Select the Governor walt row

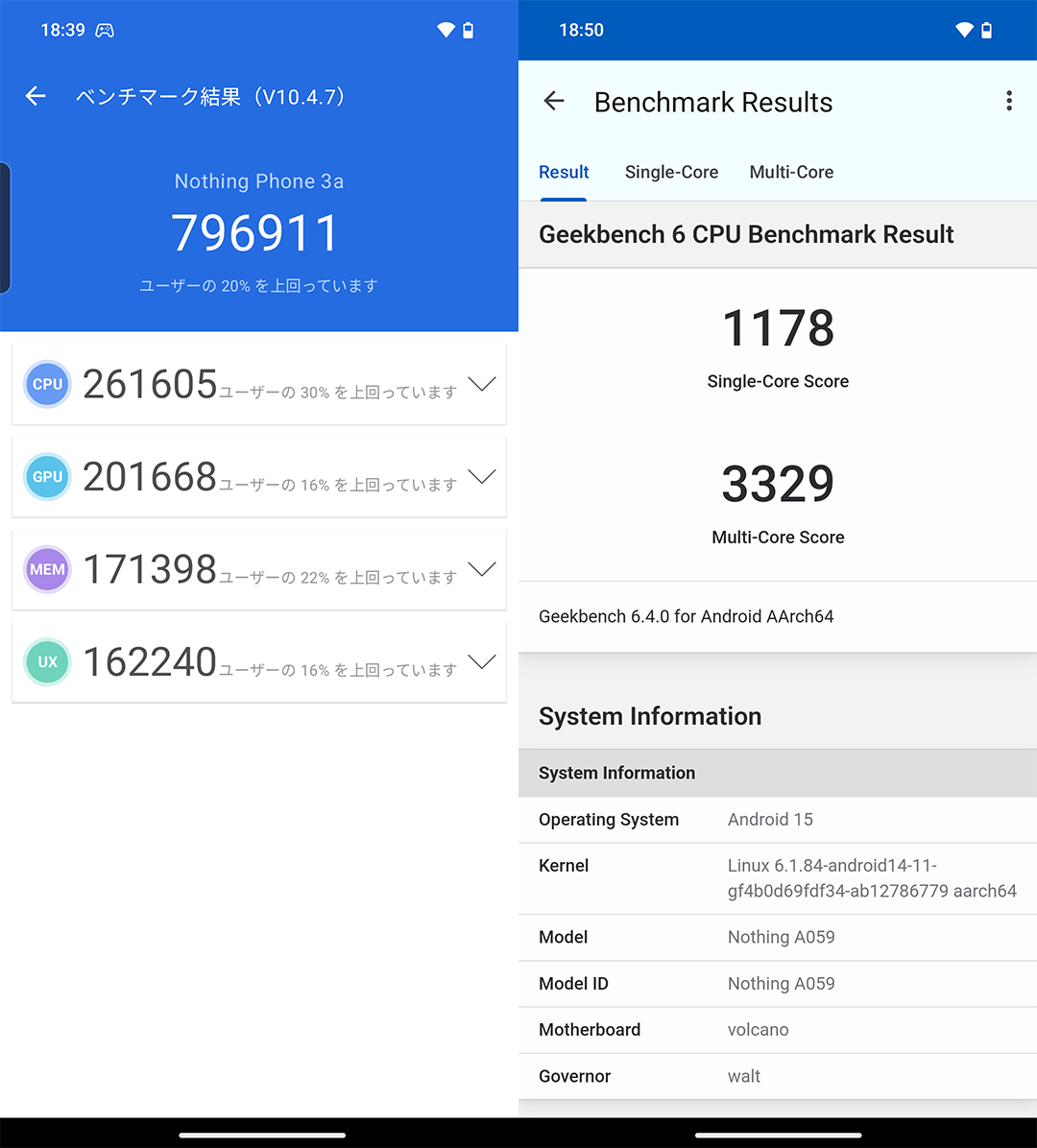778,1076
